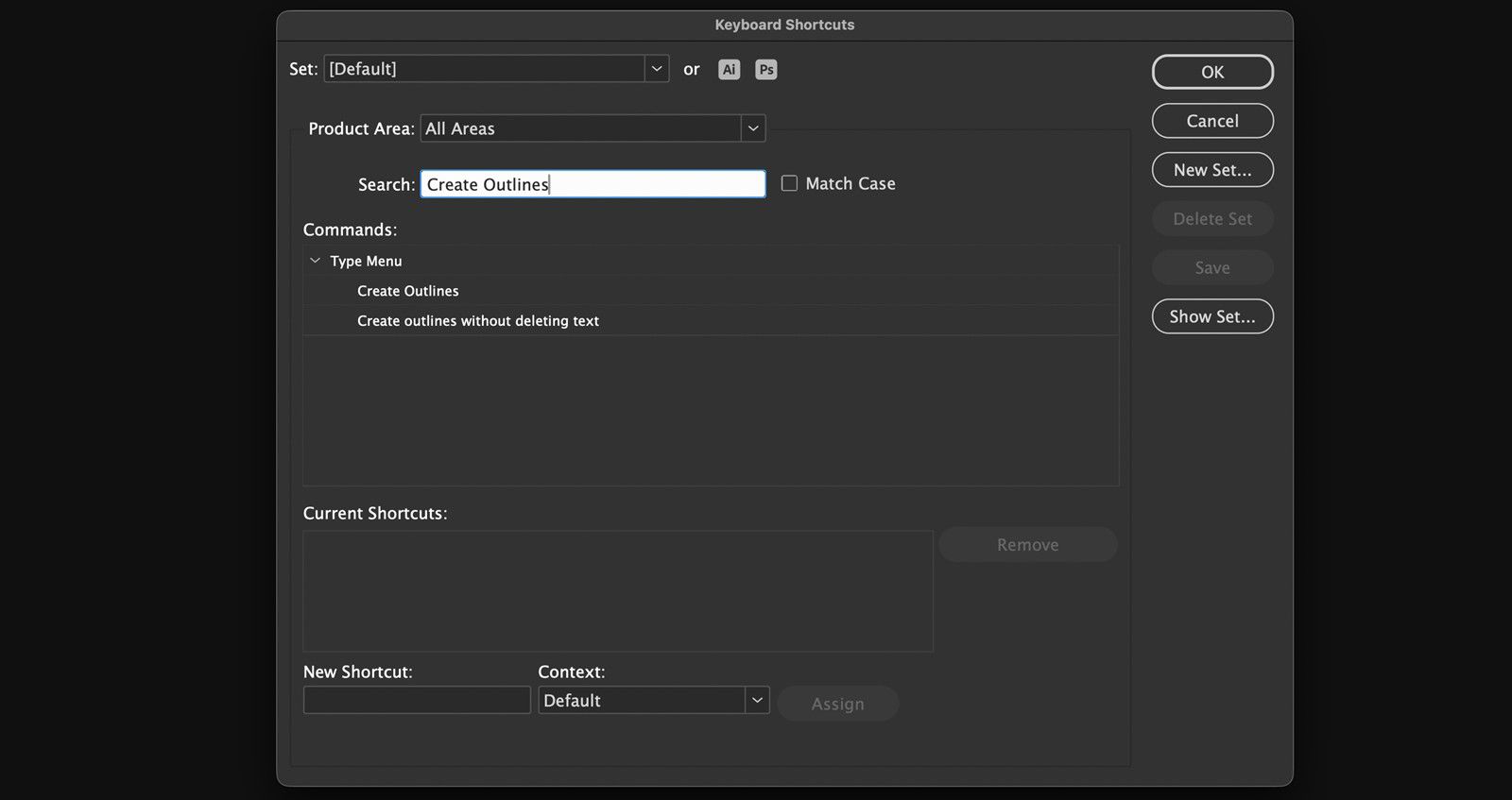The height and width of the screenshot is (800, 1512).
Task: Collapse the Type Menu group
Action: 315,261
